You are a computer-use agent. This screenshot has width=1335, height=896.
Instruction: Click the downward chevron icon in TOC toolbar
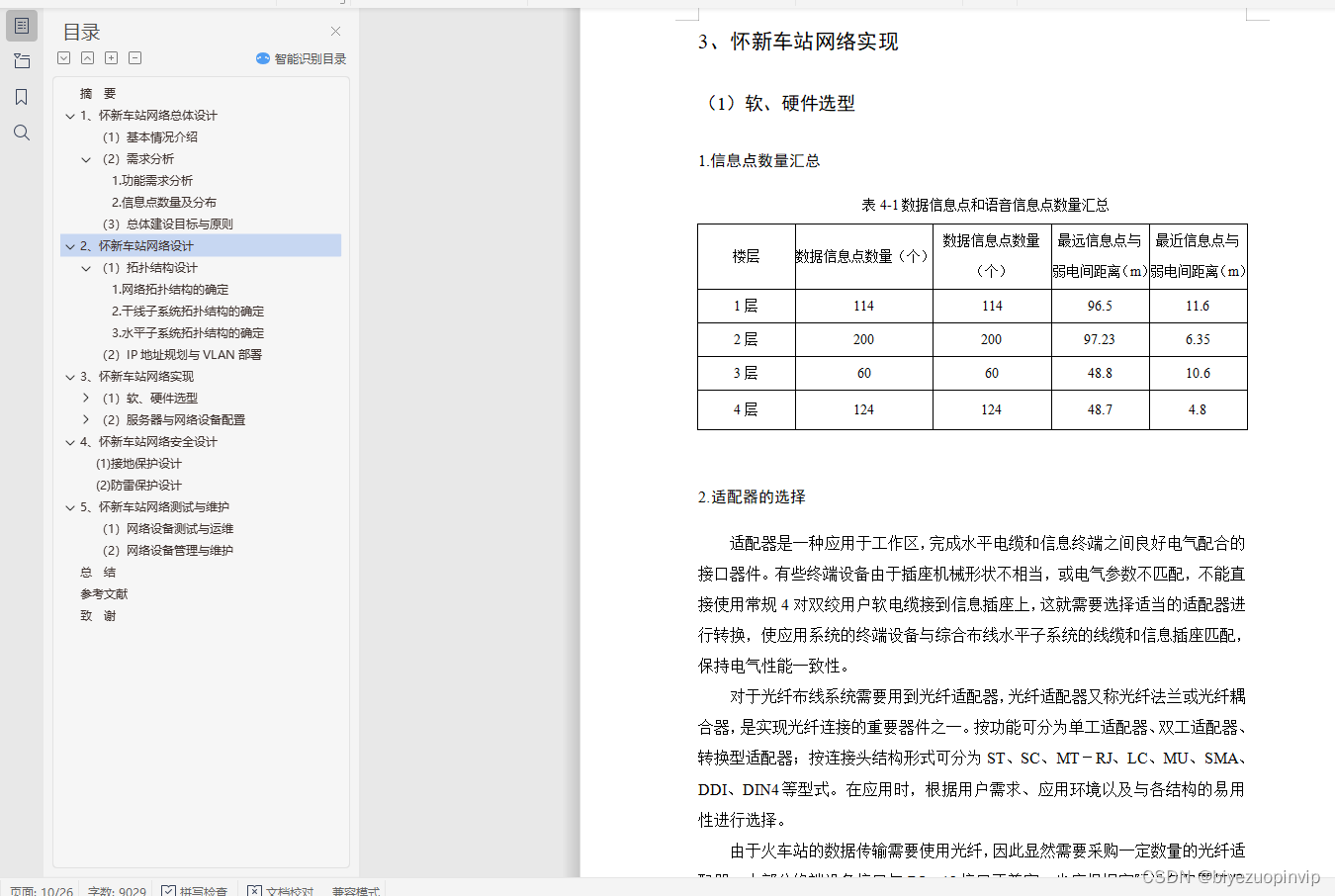63,57
